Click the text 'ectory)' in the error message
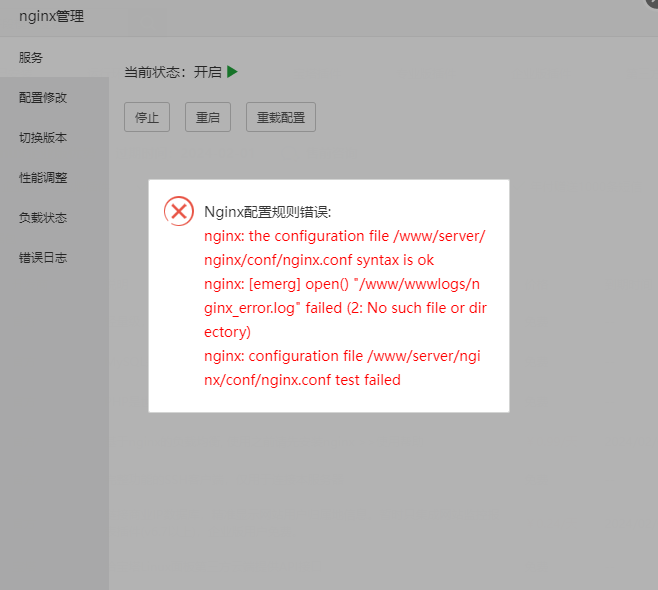 coord(227,332)
